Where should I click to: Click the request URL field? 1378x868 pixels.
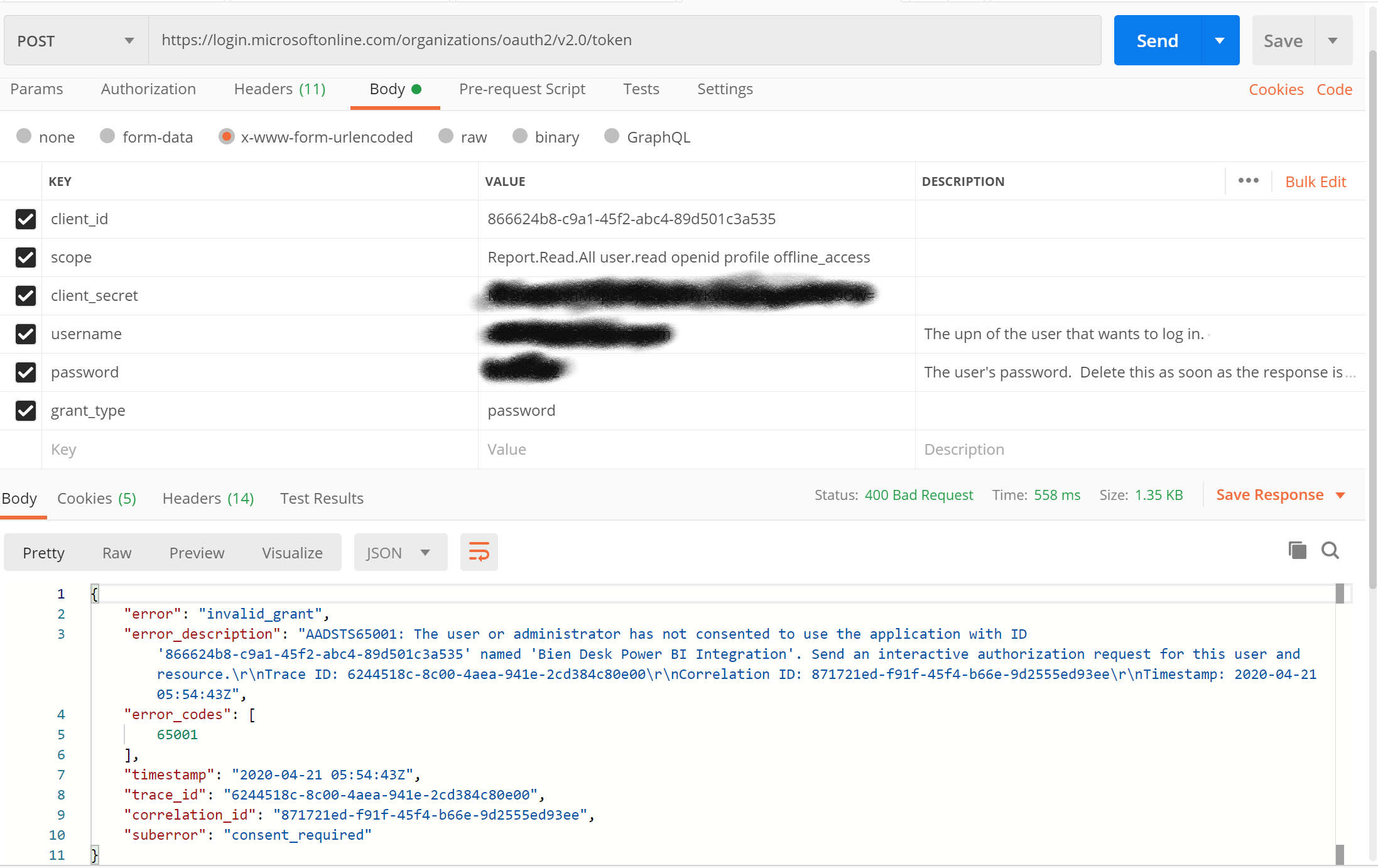(624, 41)
